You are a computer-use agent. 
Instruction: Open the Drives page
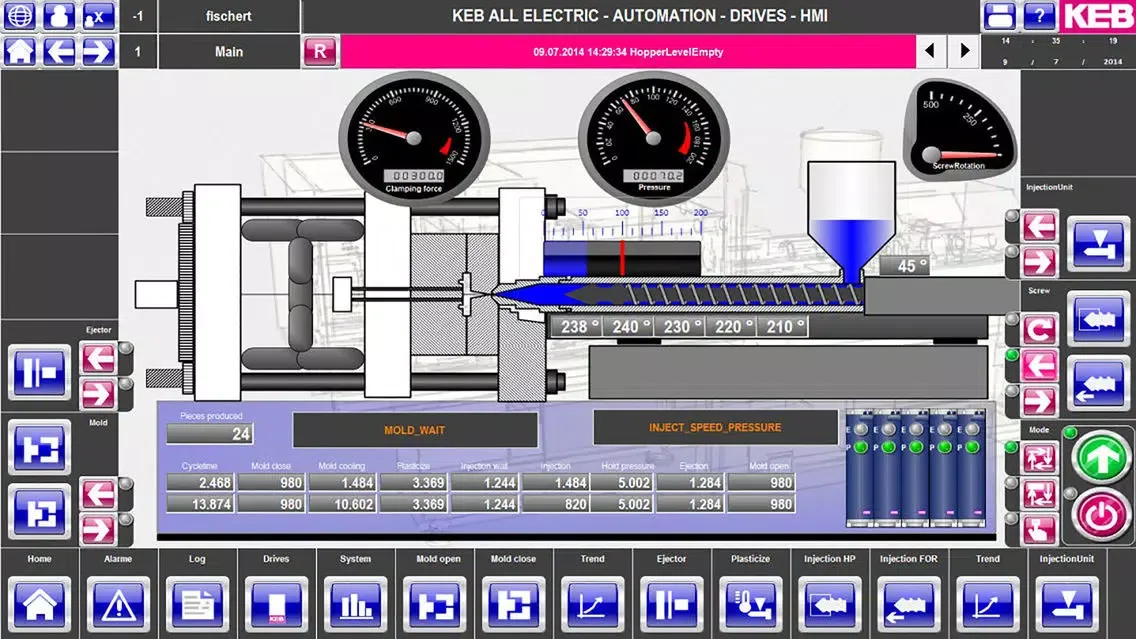(x=276, y=604)
